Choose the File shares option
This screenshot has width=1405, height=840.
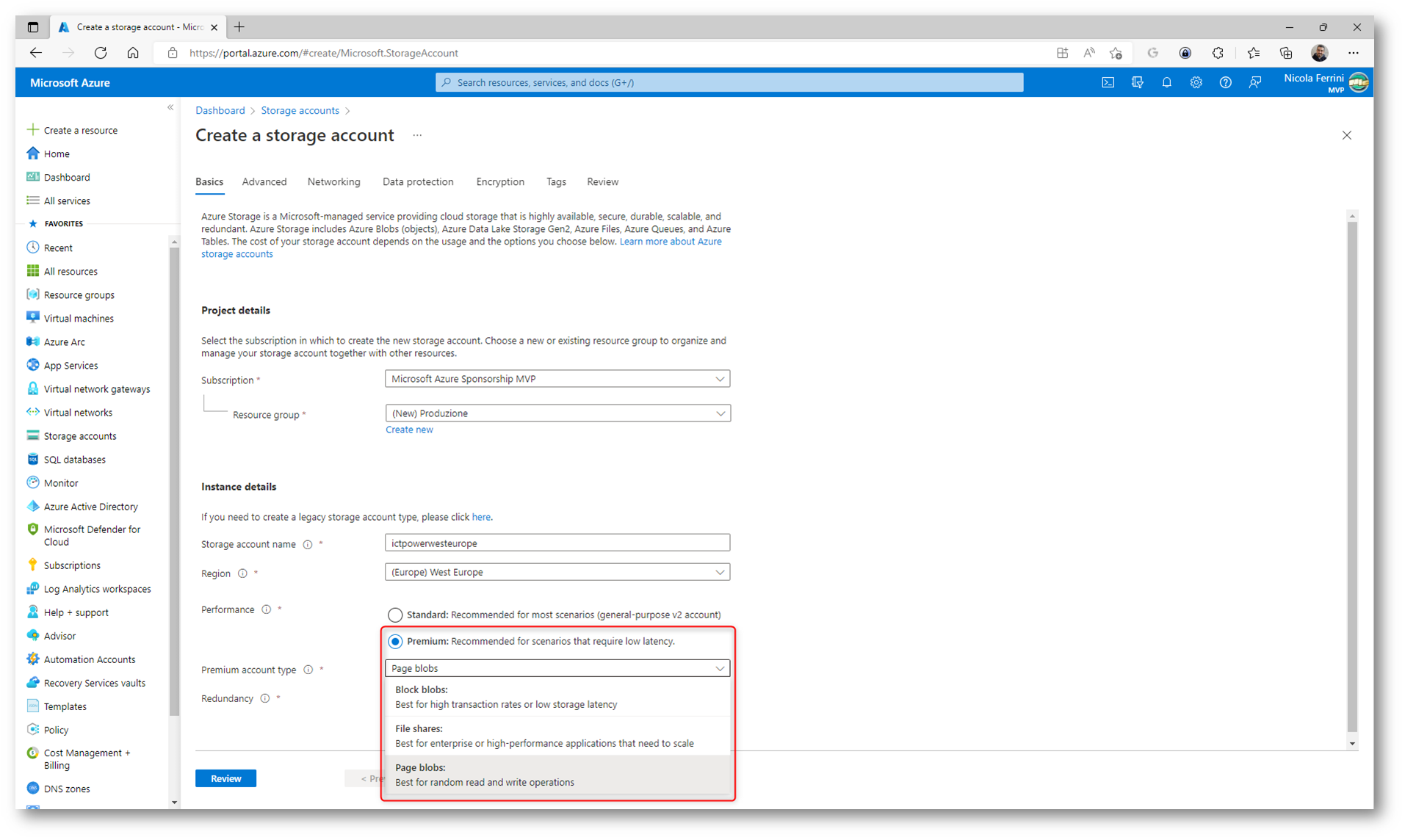(557, 736)
